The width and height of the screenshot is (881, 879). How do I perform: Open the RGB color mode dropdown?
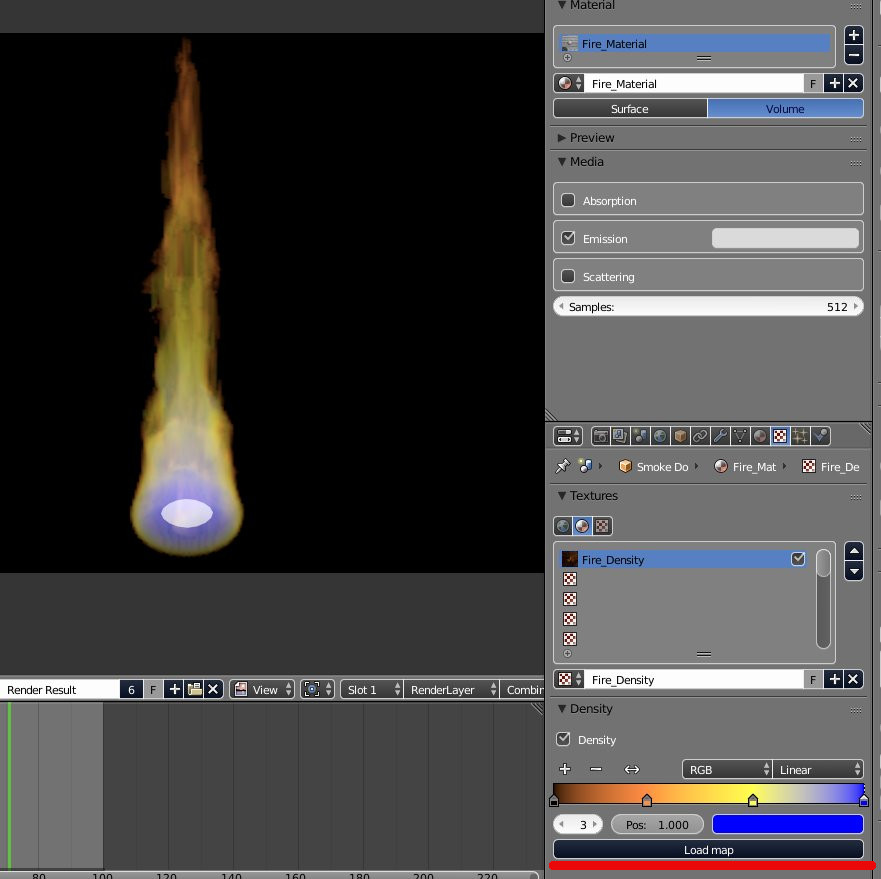(x=726, y=769)
